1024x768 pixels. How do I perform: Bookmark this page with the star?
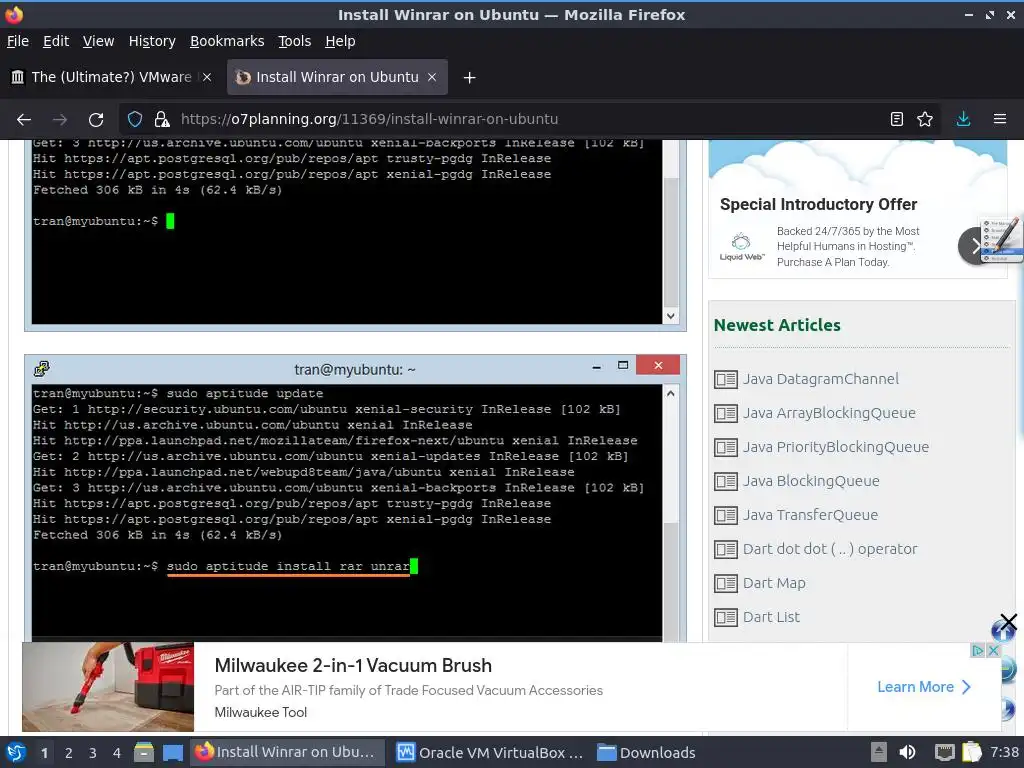tap(925, 119)
